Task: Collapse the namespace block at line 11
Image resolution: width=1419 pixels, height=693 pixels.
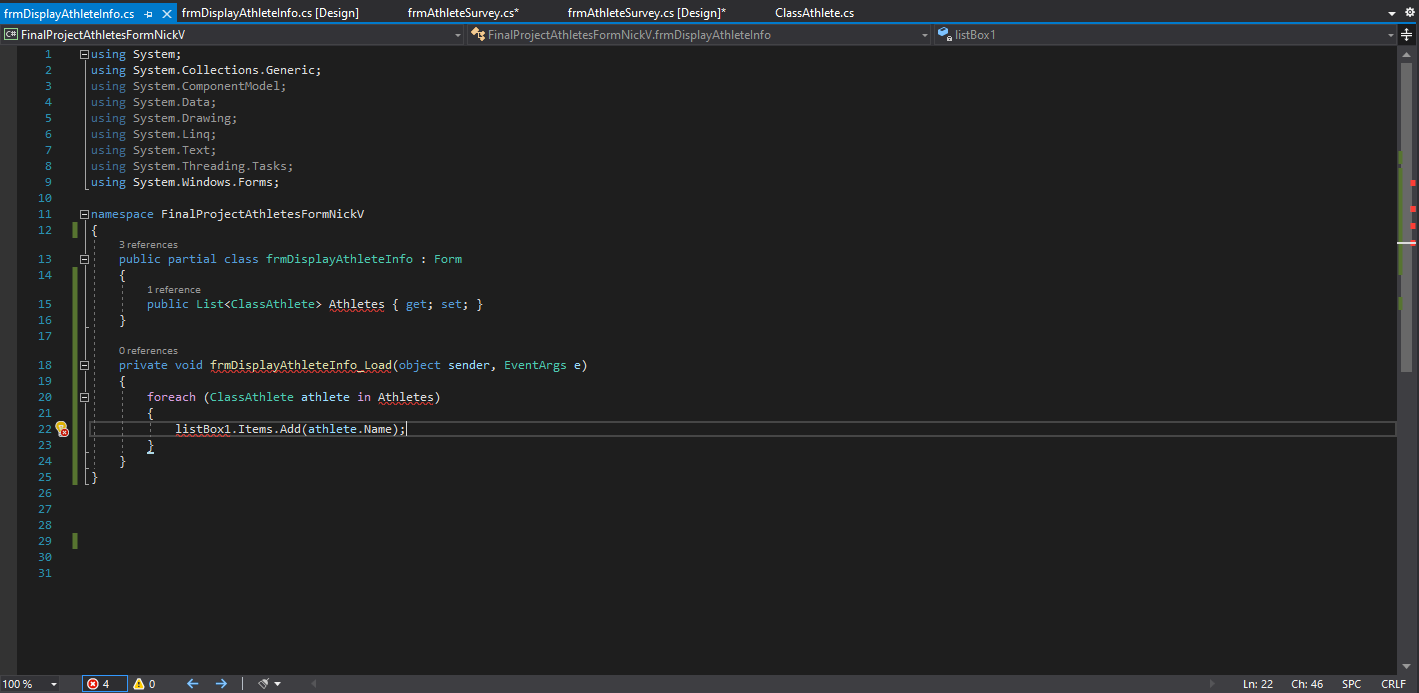Action: tap(84, 214)
